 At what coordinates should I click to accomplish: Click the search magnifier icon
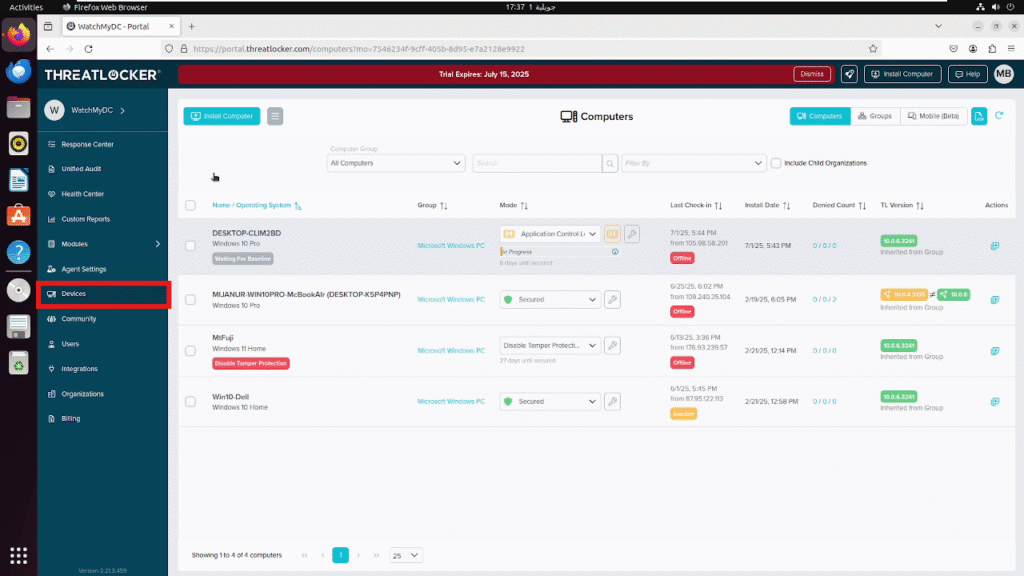(x=610, y=163)
